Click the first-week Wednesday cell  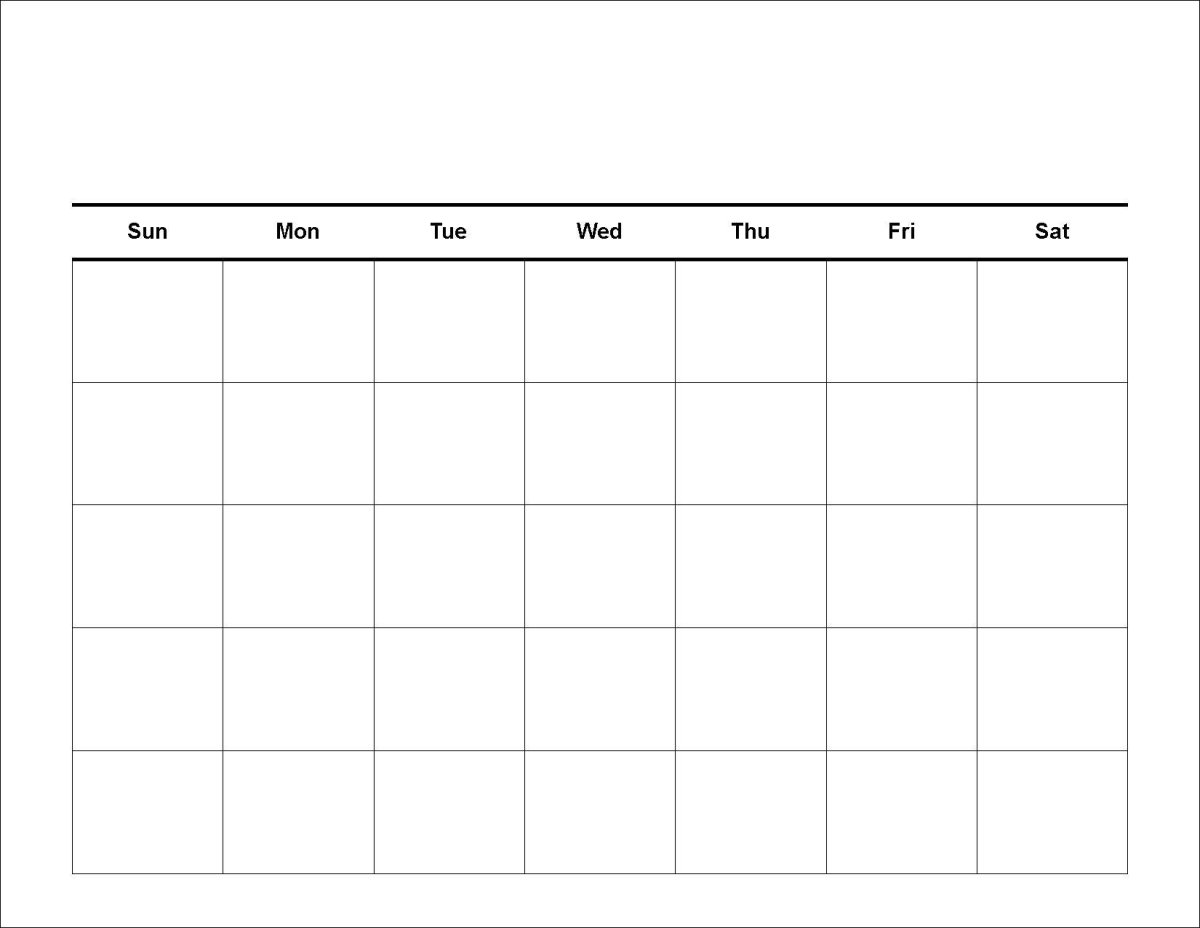tap(599, 321)
